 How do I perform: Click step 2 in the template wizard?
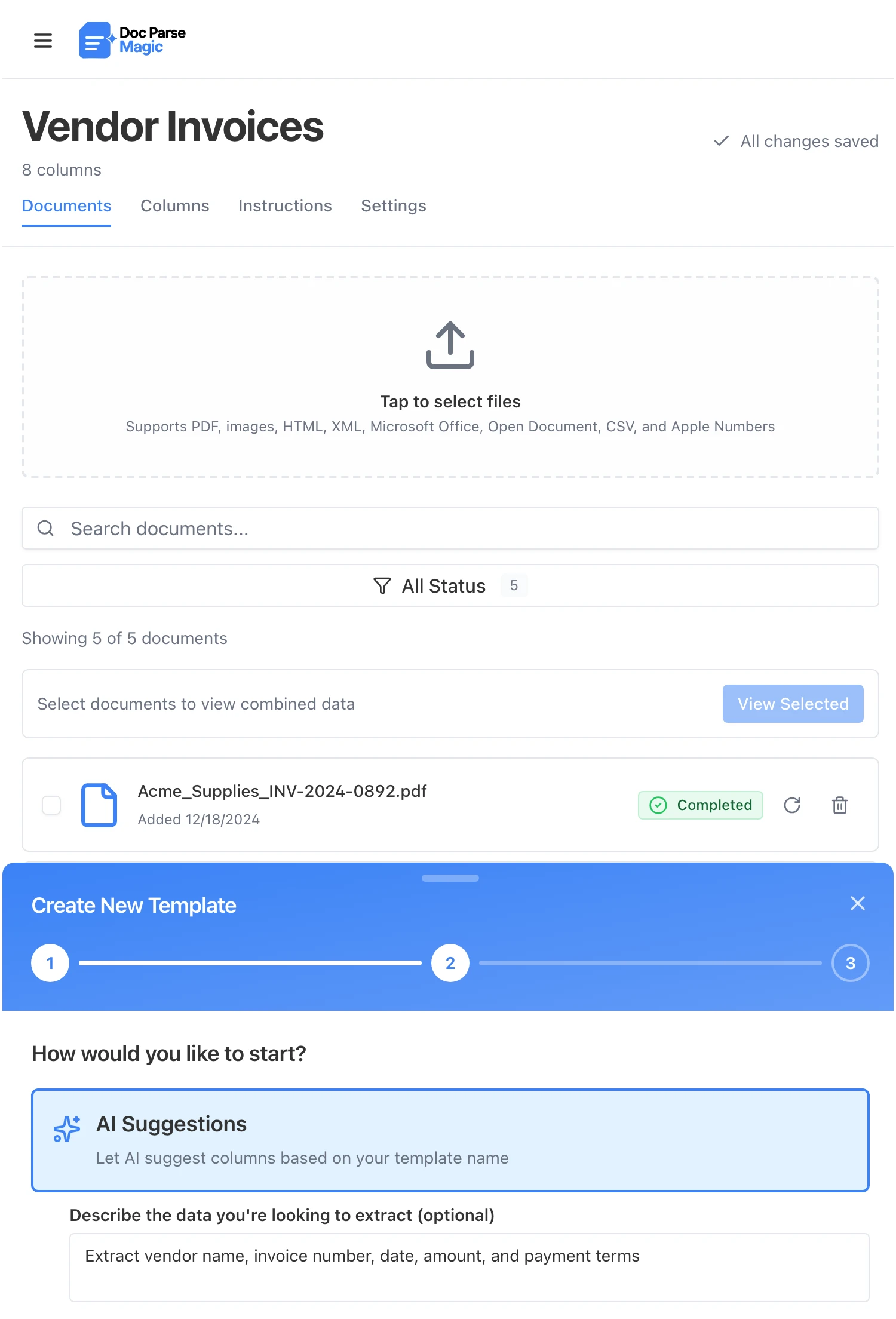[x=450, y=962]
